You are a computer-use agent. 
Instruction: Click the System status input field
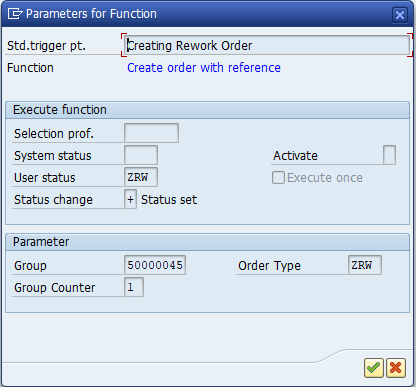point(141,155)
